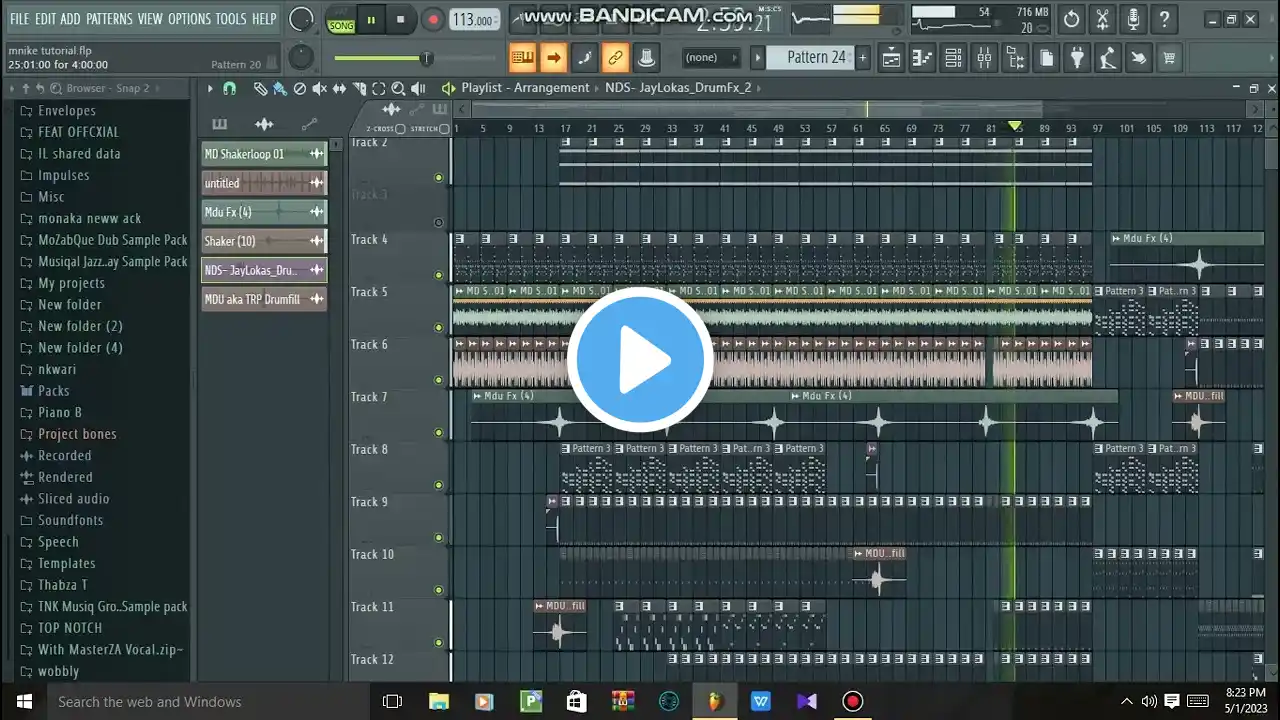Click the tempo field showing 113
The image size is (1280, 720).
click(474, 20)
